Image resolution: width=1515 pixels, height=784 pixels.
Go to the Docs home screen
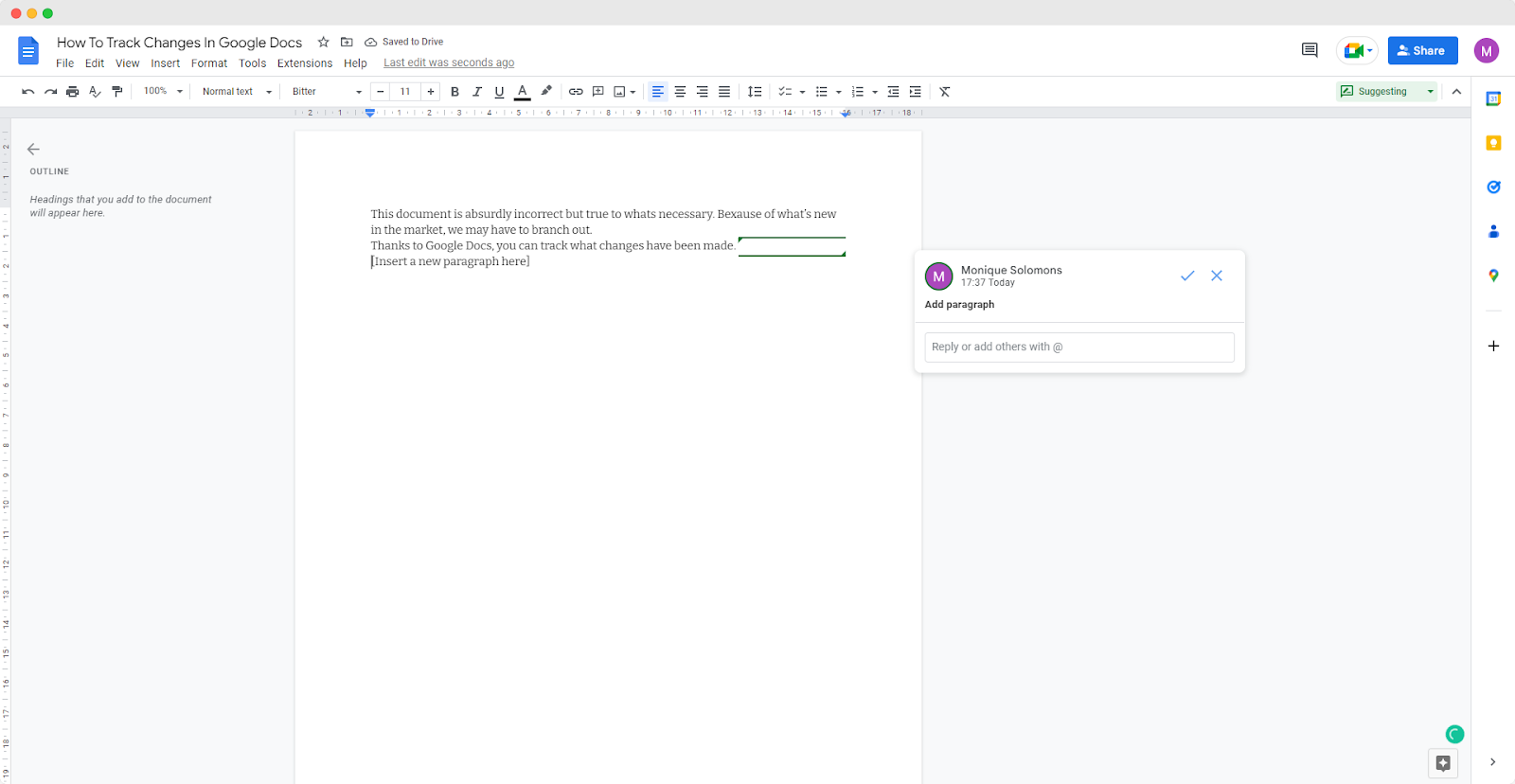[x=28, y=51]
